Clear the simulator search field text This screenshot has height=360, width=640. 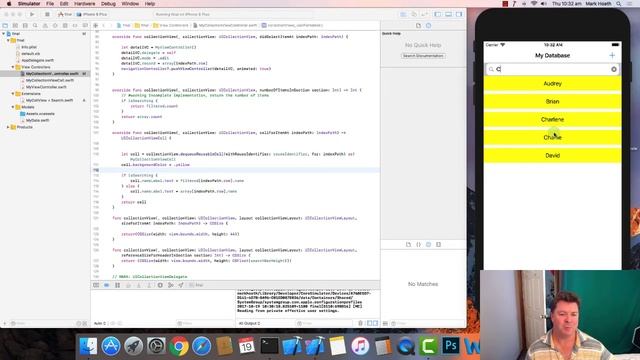tap(614, 69)
